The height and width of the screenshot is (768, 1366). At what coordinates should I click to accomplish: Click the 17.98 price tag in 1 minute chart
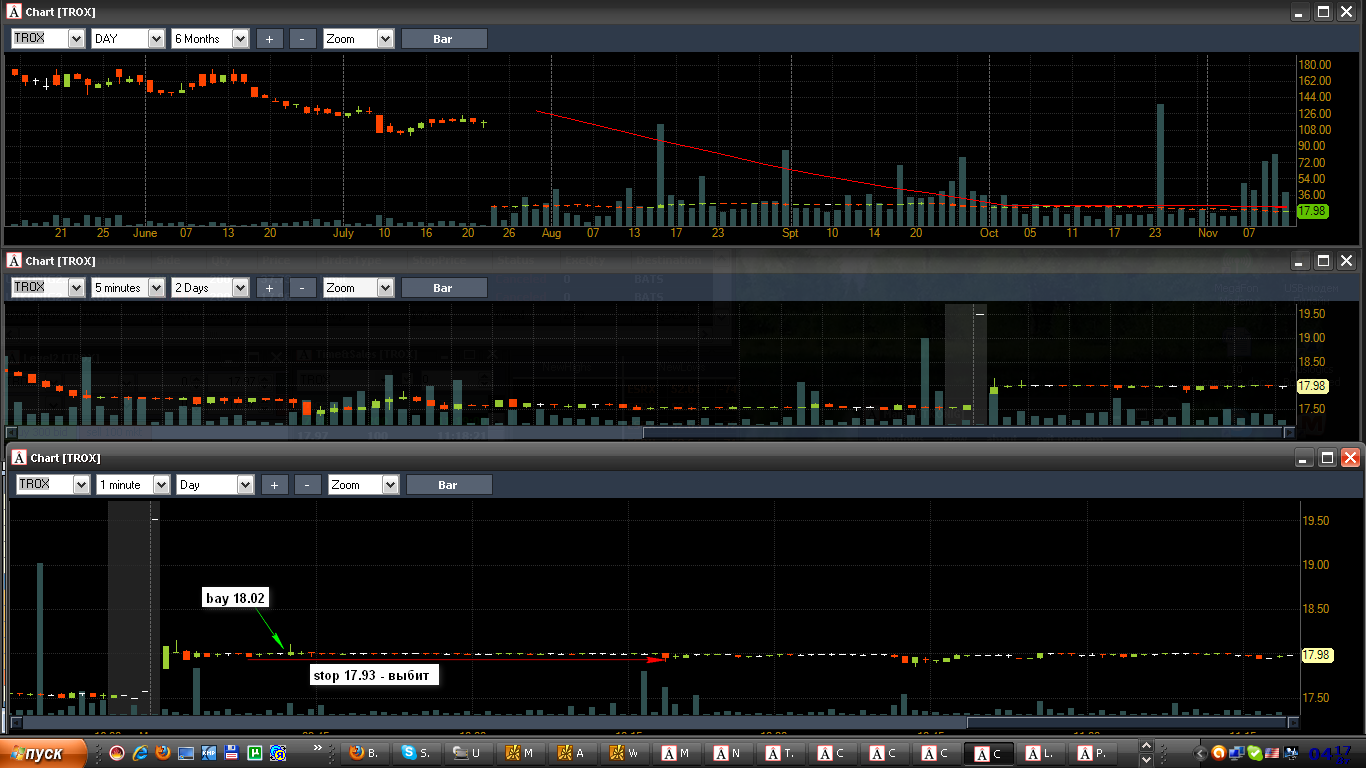pyautogui.click(x=1316, y=655)
